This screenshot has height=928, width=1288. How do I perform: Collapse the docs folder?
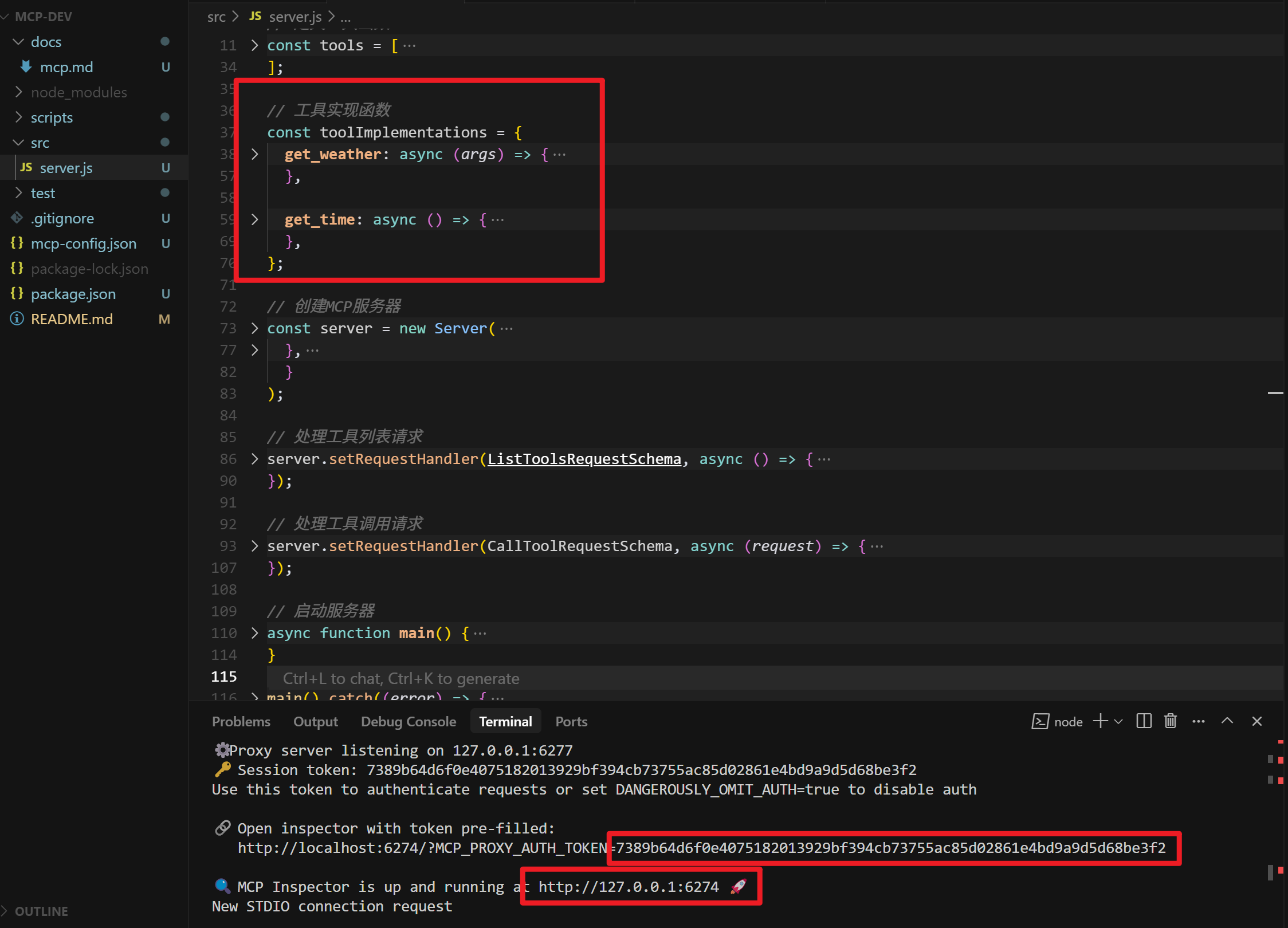click(x=46, y=42)
